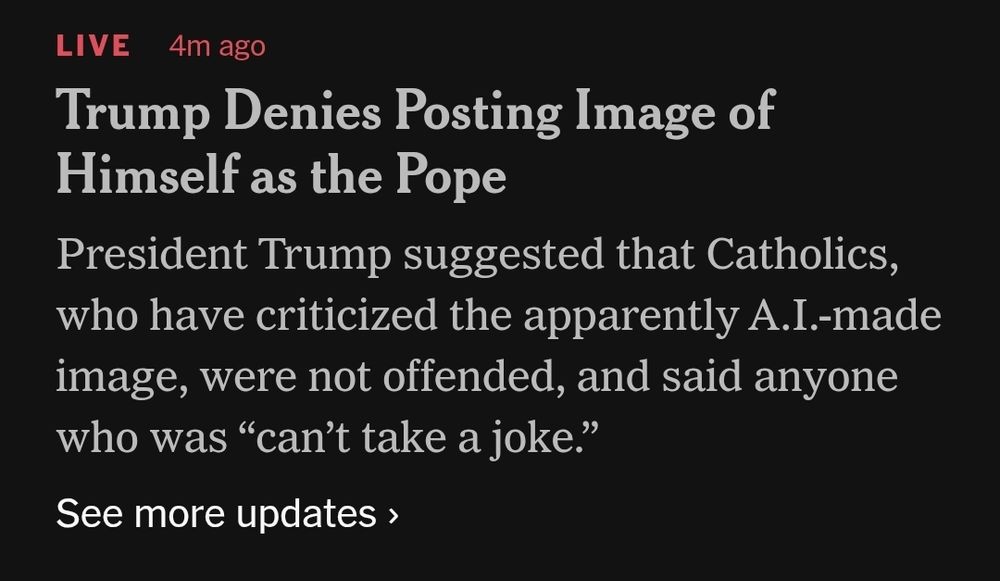1000x581 pixels.
Task: Click the 4m ago timestamp
Action: pyautogui.click(x=217, y=46)
